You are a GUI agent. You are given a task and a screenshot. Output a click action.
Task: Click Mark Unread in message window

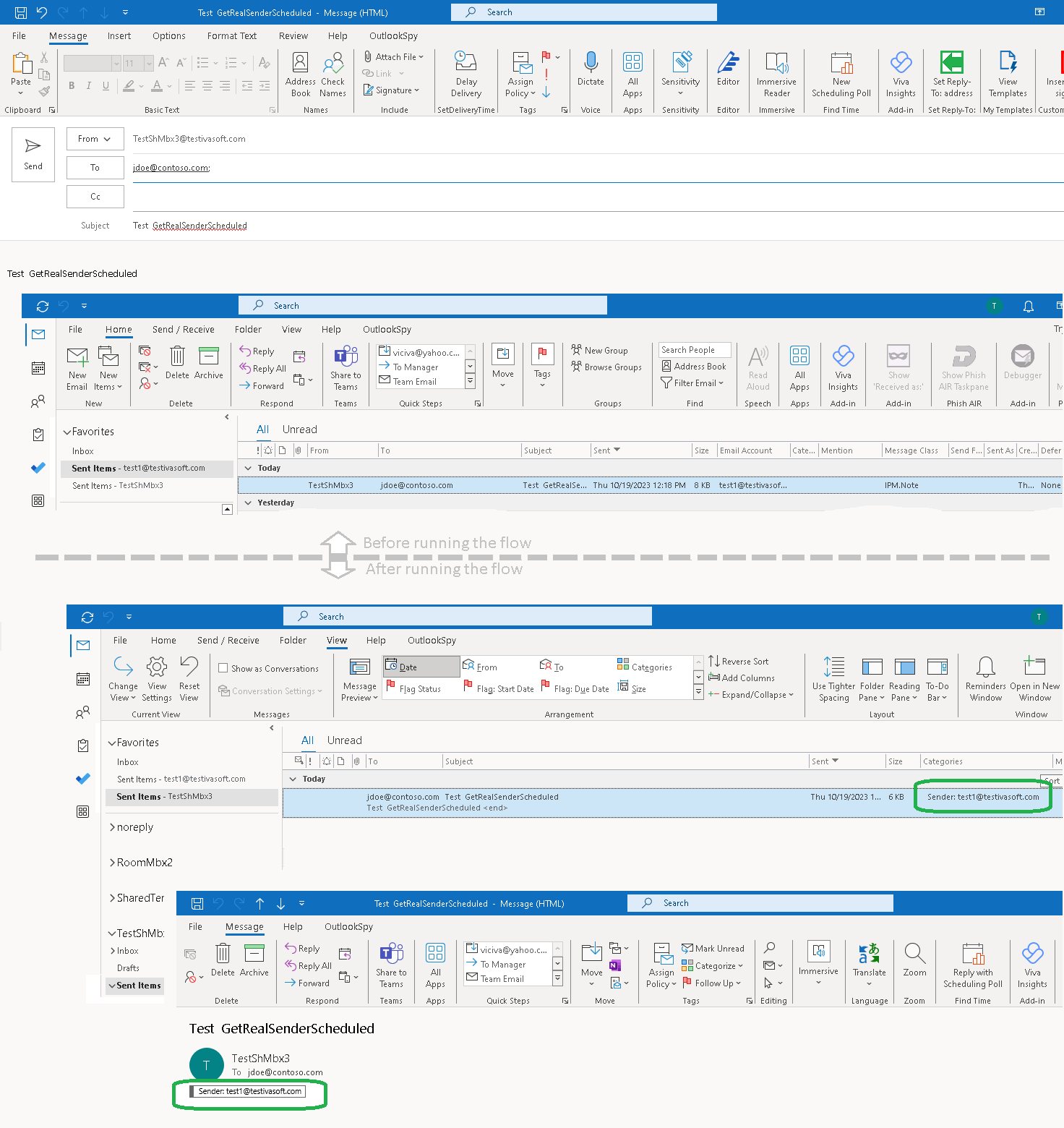pos(713,949)
